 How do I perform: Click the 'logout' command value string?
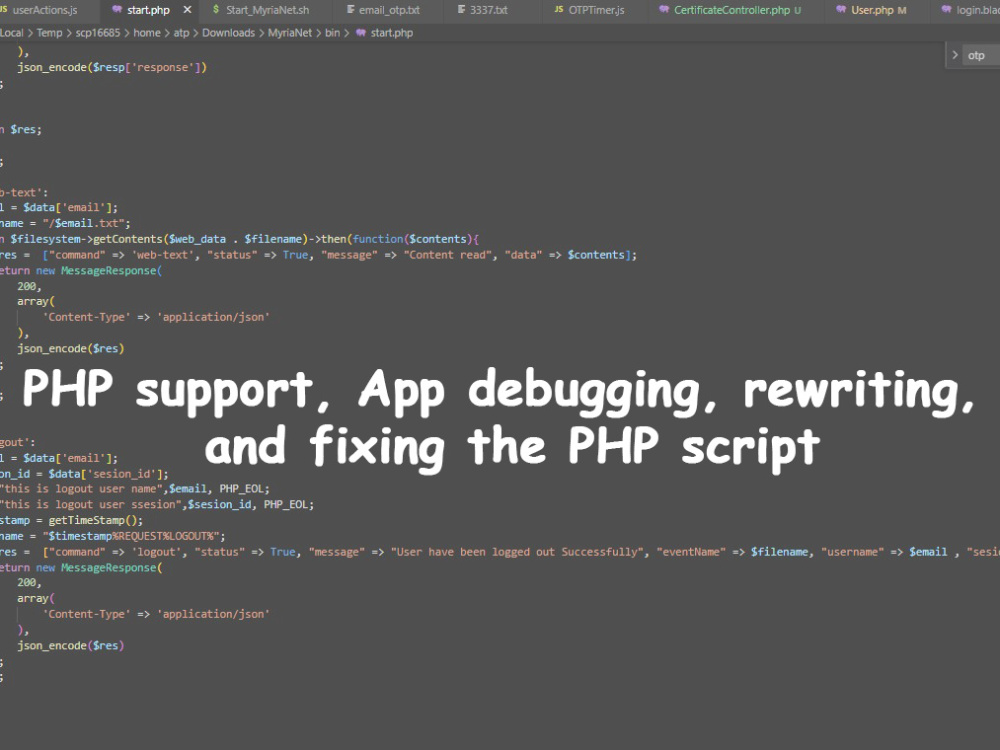click(x=156, y=552)
